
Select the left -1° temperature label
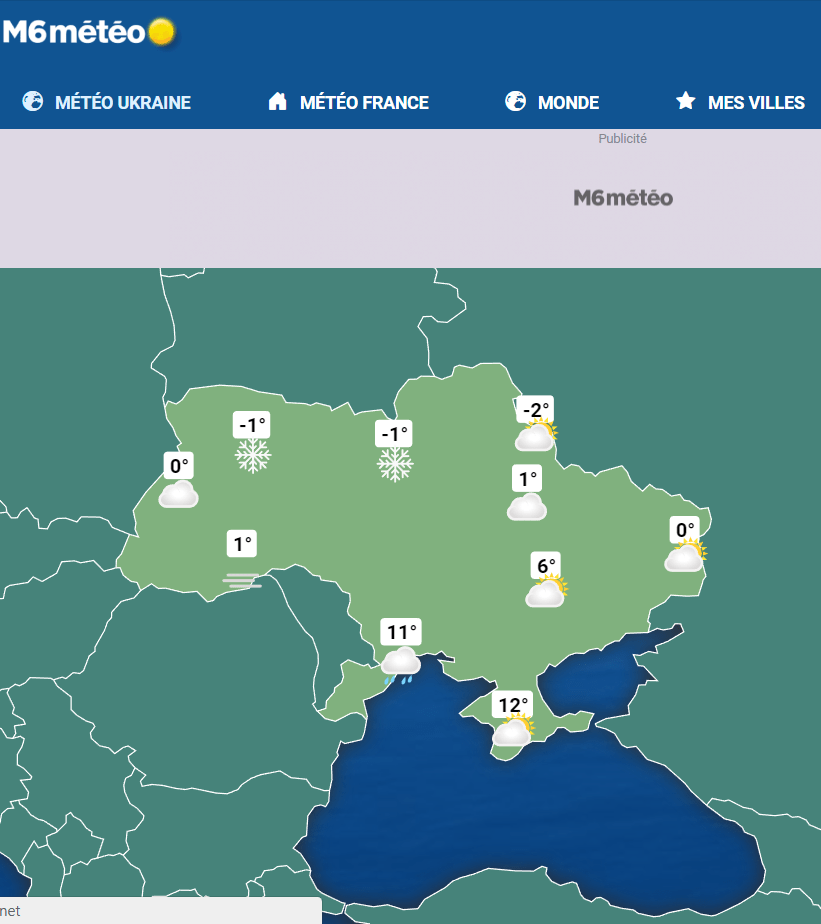click(x=252, y=425)
